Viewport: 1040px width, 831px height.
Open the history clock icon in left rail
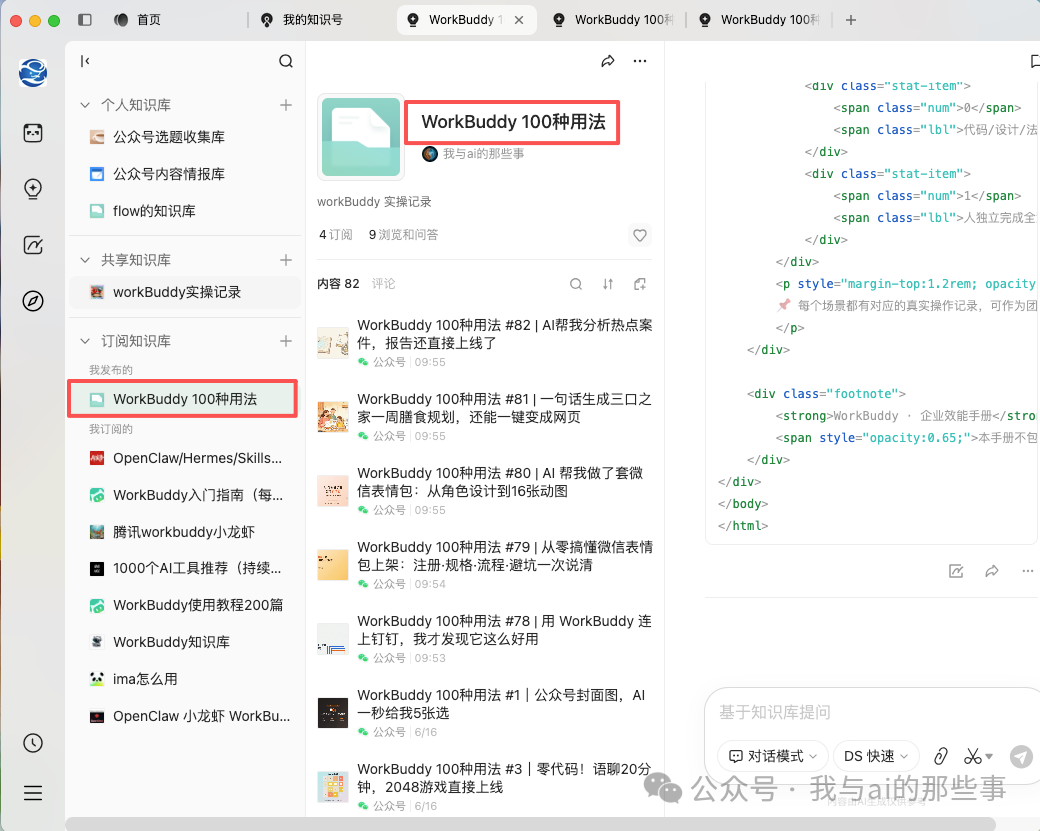32,743
